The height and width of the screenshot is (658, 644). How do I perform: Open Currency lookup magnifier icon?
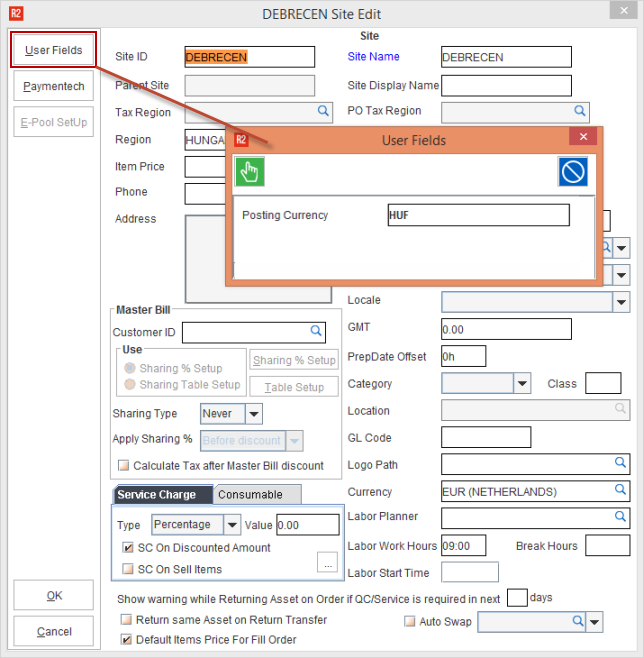[x=621, y=490]
